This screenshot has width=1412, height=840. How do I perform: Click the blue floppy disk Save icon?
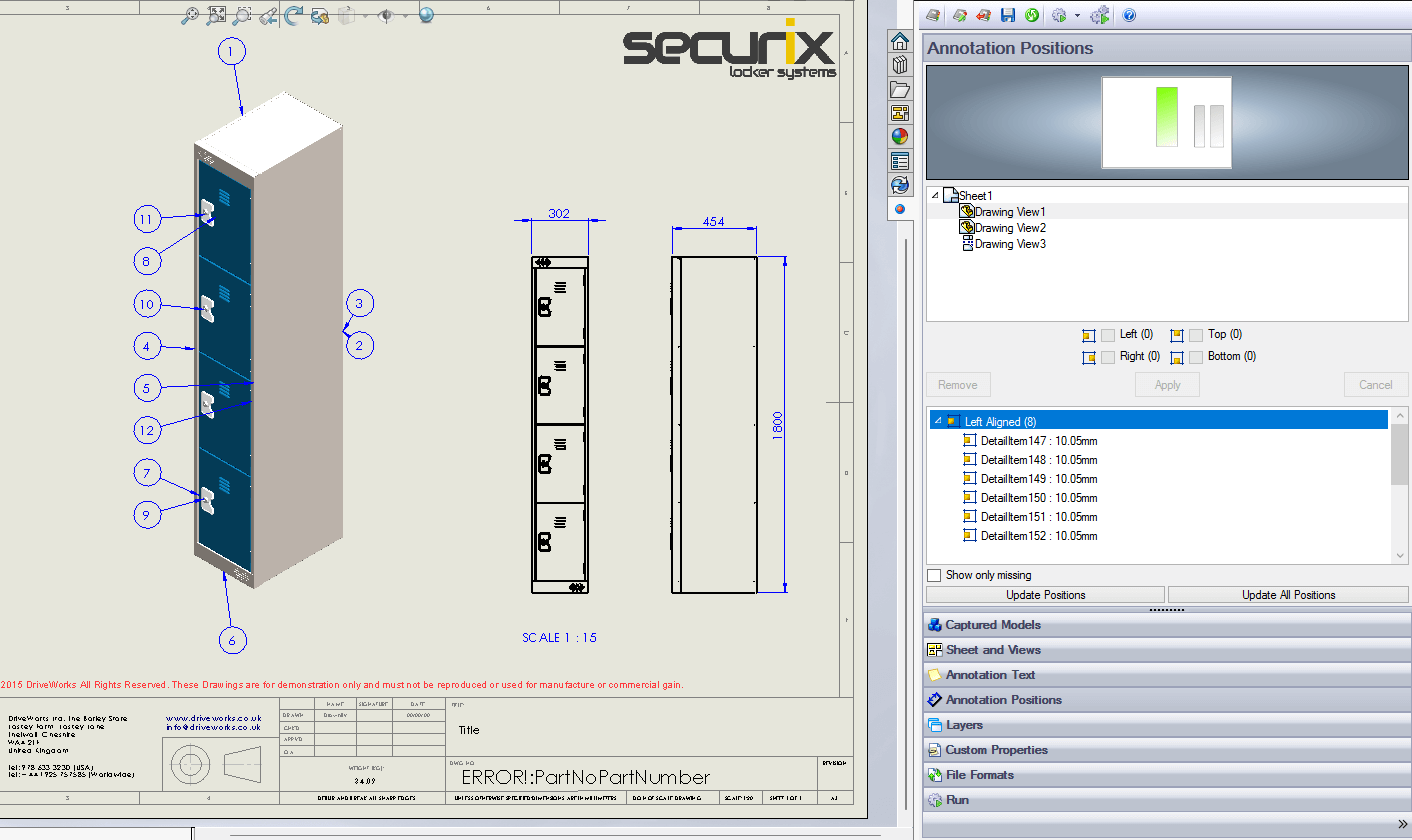[x=1008, y=15]
